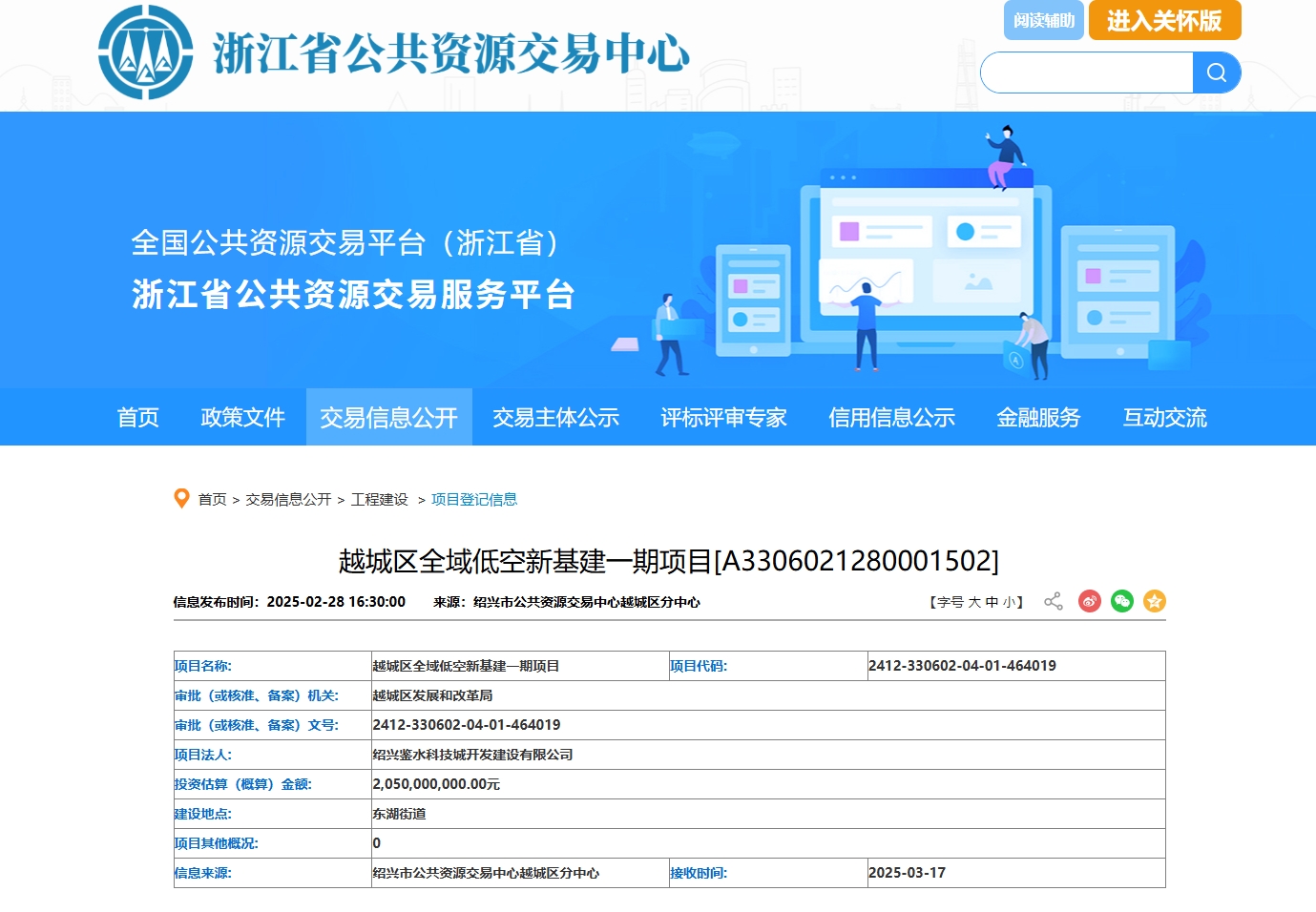Focus the search input field
This screenshot has height=912, width=1316.
(x=1086, y=73)
